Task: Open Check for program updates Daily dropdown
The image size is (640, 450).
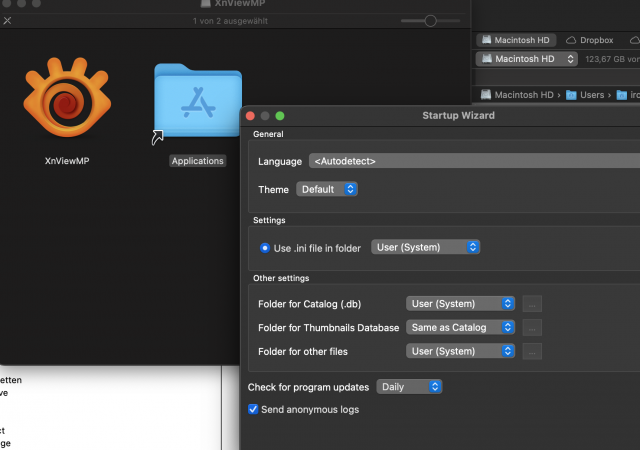Action: 409,387
